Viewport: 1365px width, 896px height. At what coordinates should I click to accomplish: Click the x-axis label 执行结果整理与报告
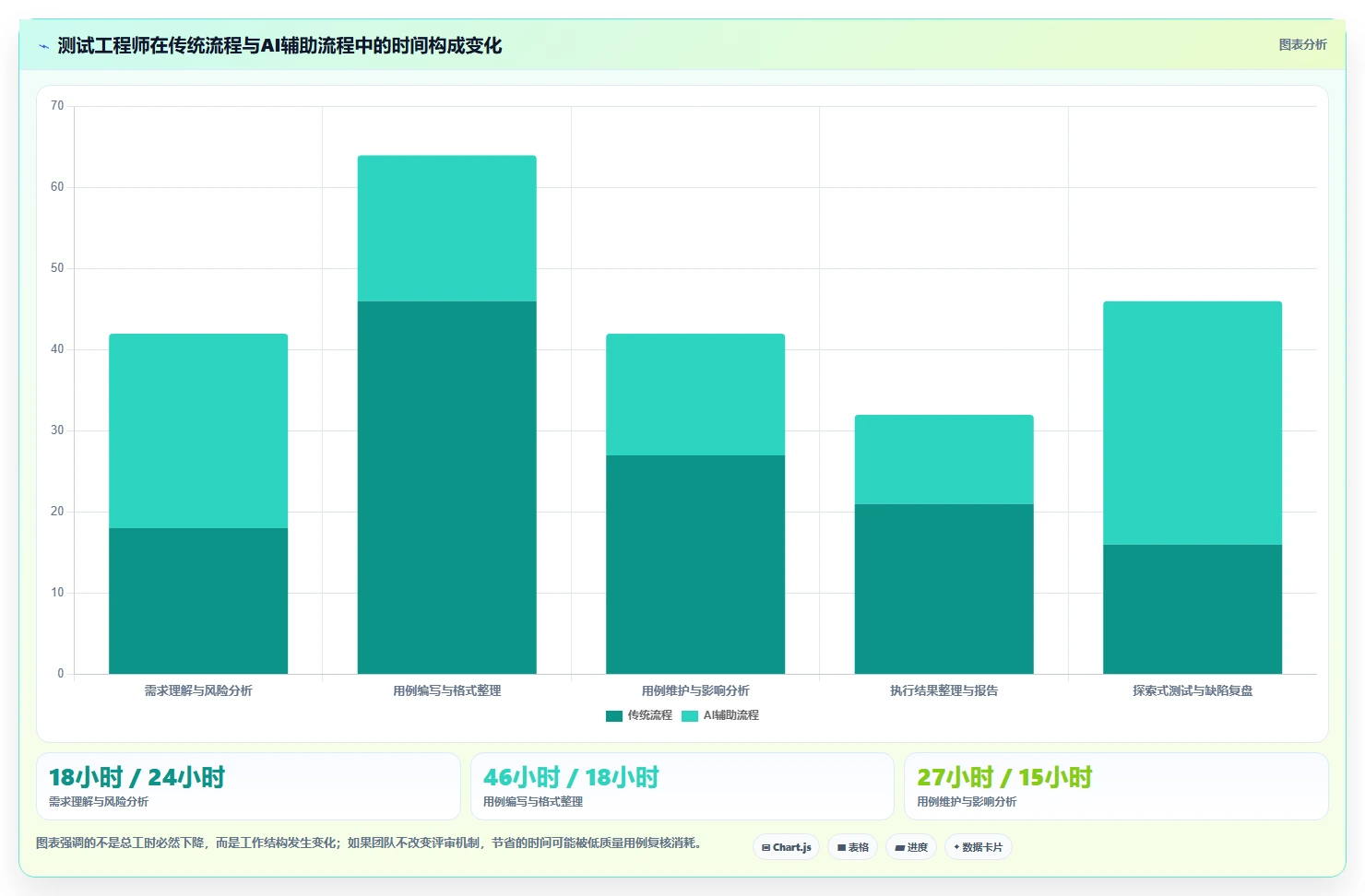click(944, 690)
